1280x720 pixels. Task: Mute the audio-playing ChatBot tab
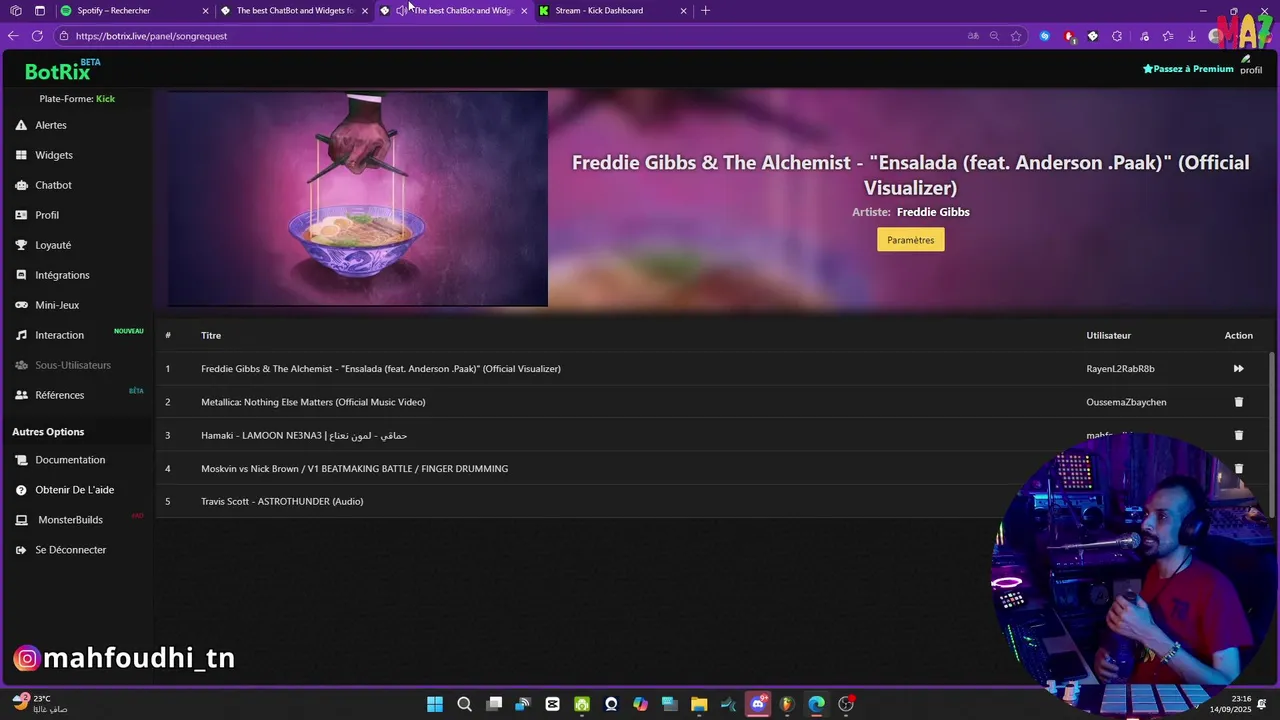click(401, 11)
